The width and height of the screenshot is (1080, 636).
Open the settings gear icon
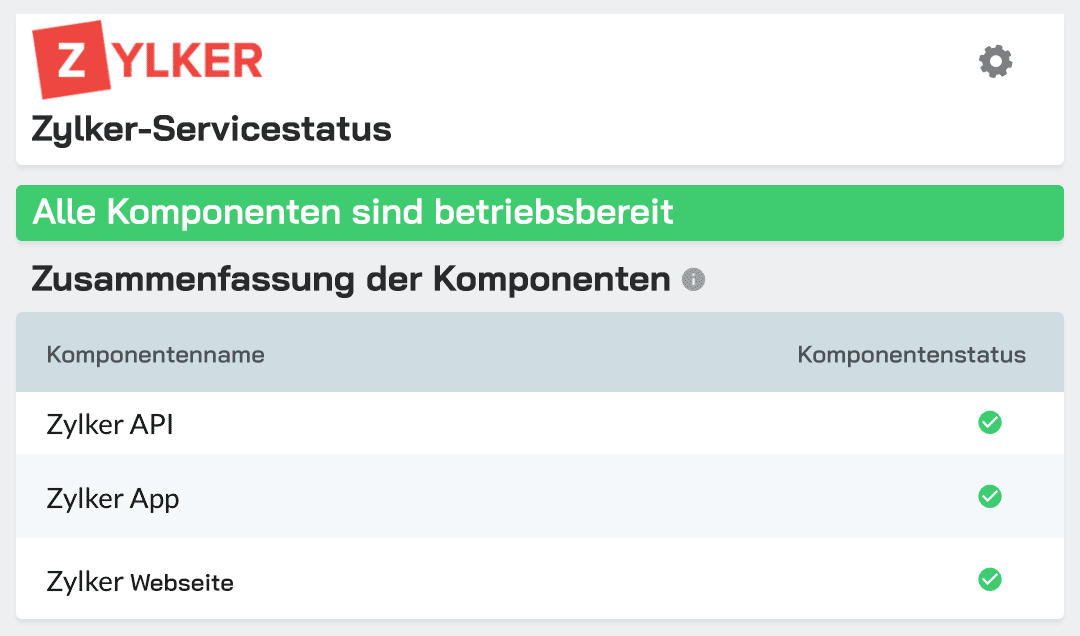(x=994, y=61)
